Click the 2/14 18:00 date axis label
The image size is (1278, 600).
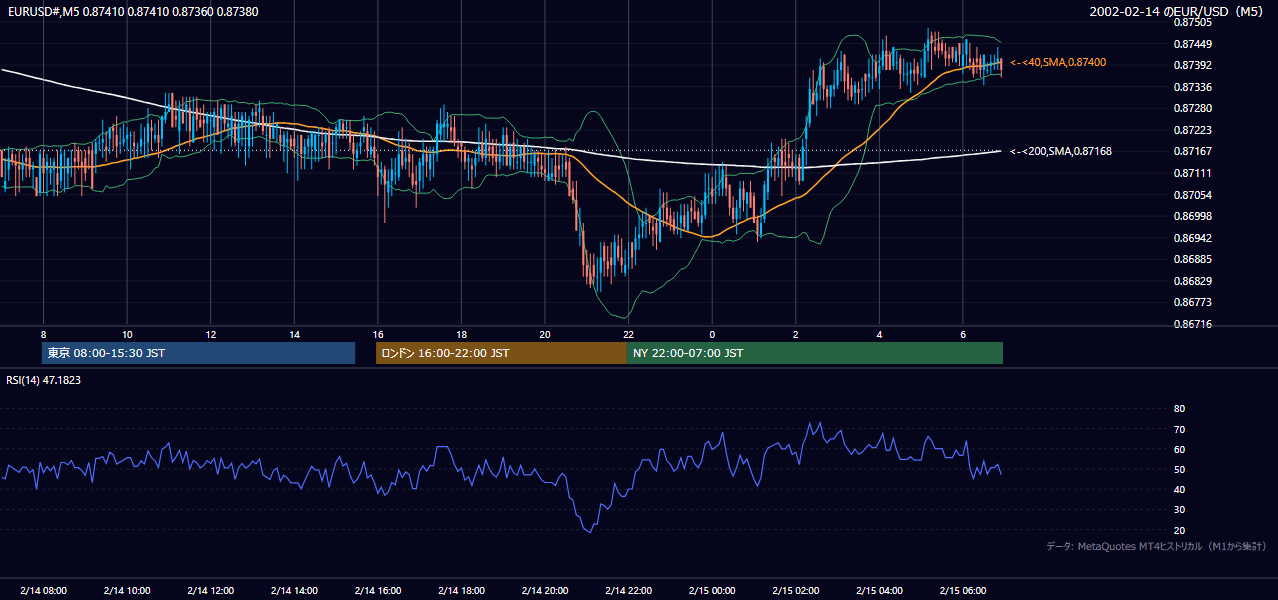(461, 590)
